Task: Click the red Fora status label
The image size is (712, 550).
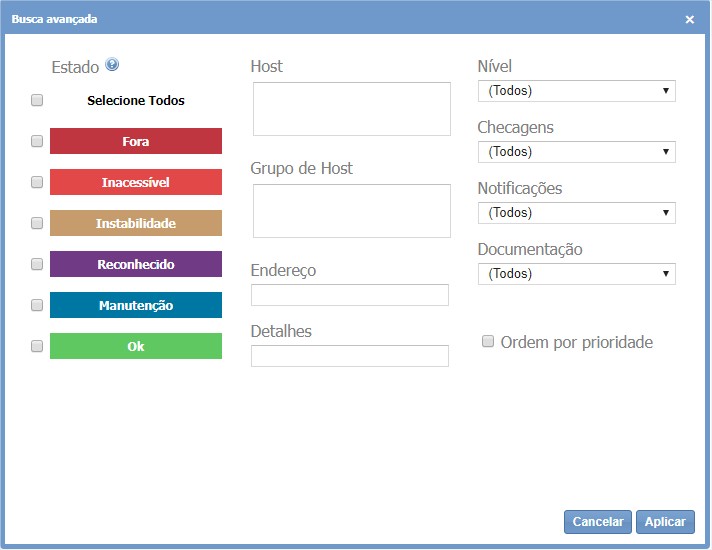Action: 136,141
